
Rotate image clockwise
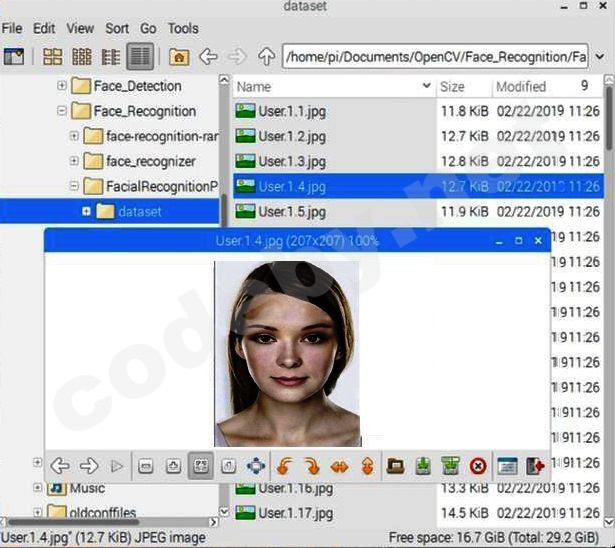click(312, 466)
